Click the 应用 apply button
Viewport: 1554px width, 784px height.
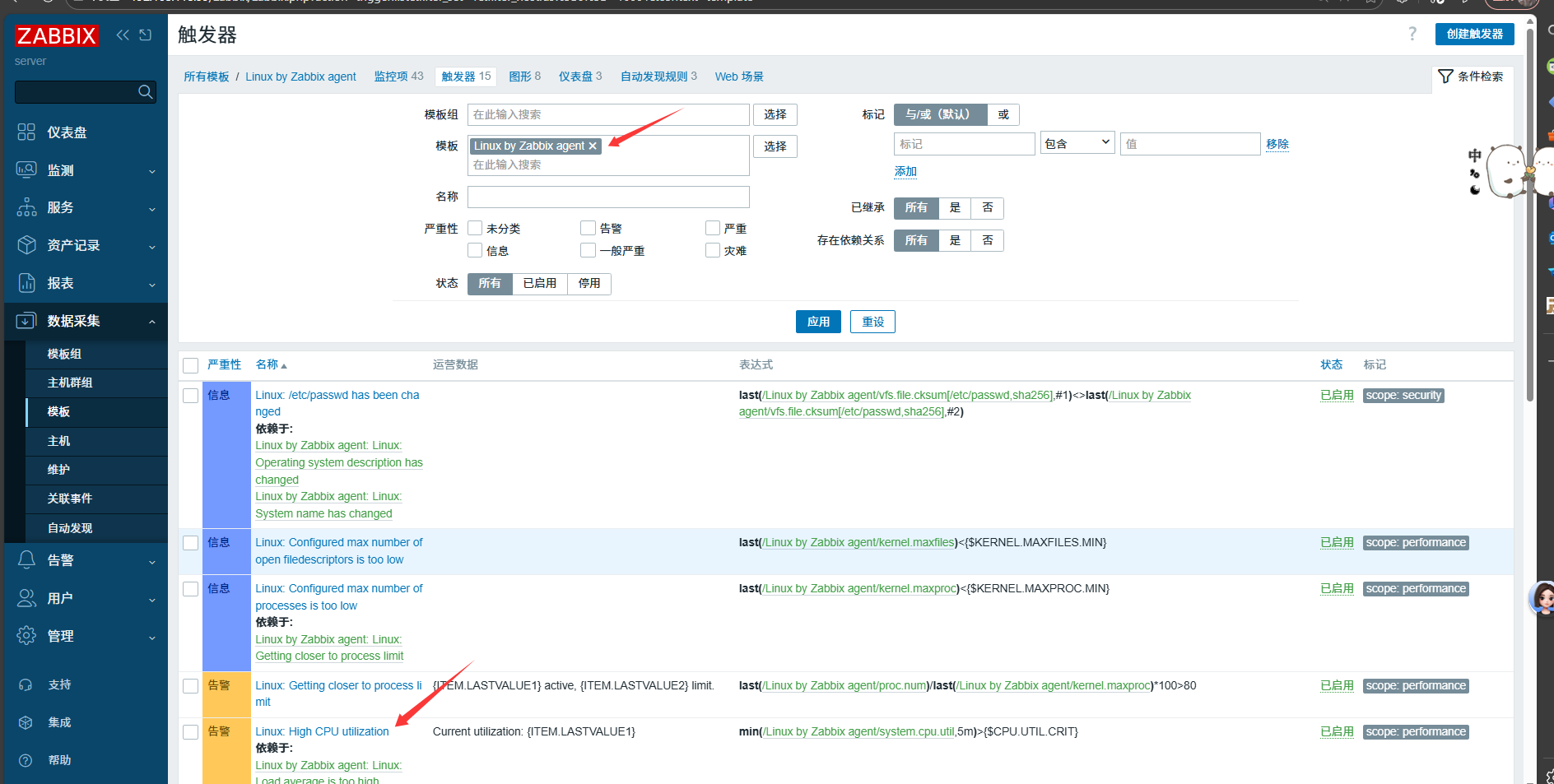(x=818, y=322)
